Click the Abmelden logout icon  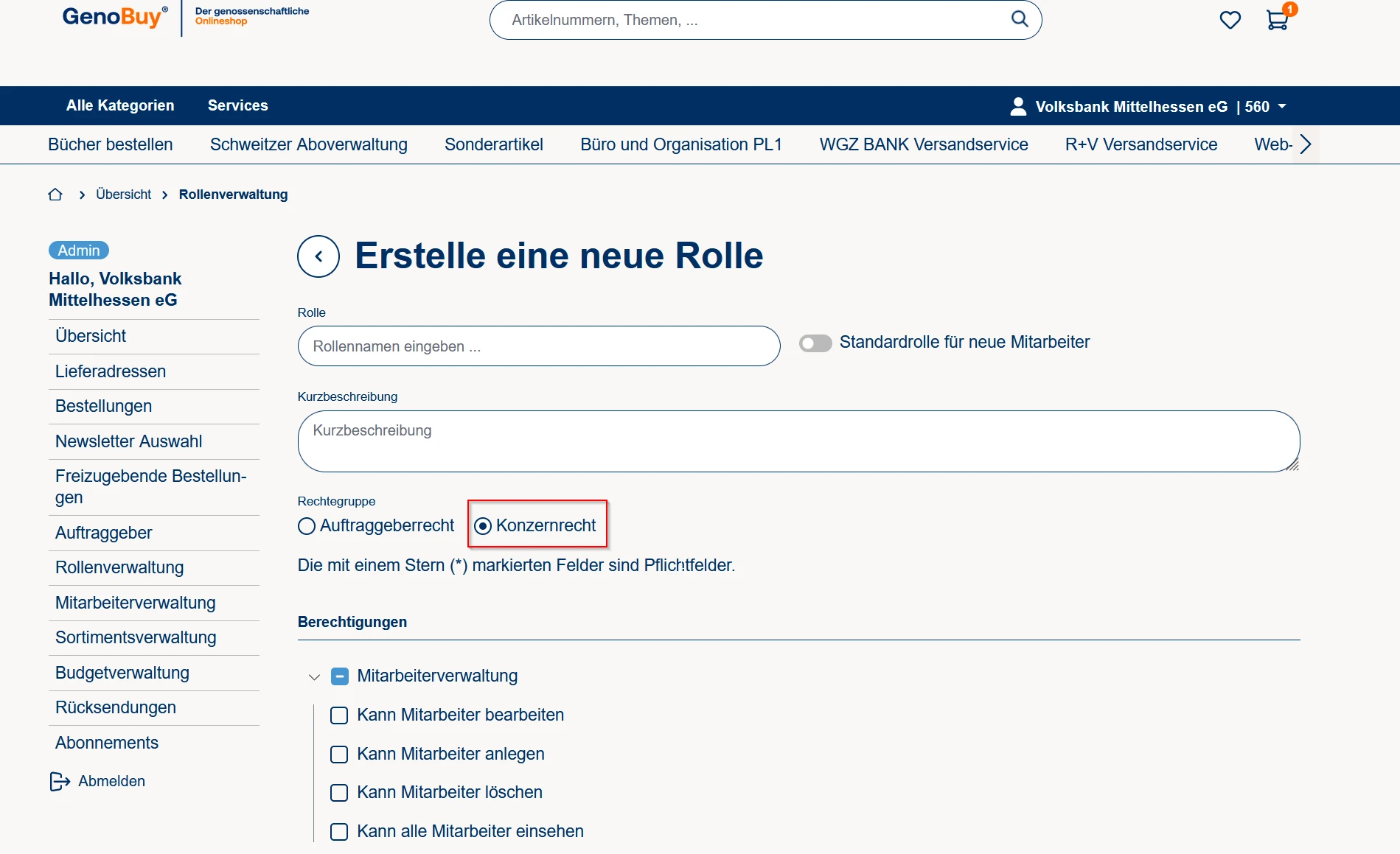59,781
